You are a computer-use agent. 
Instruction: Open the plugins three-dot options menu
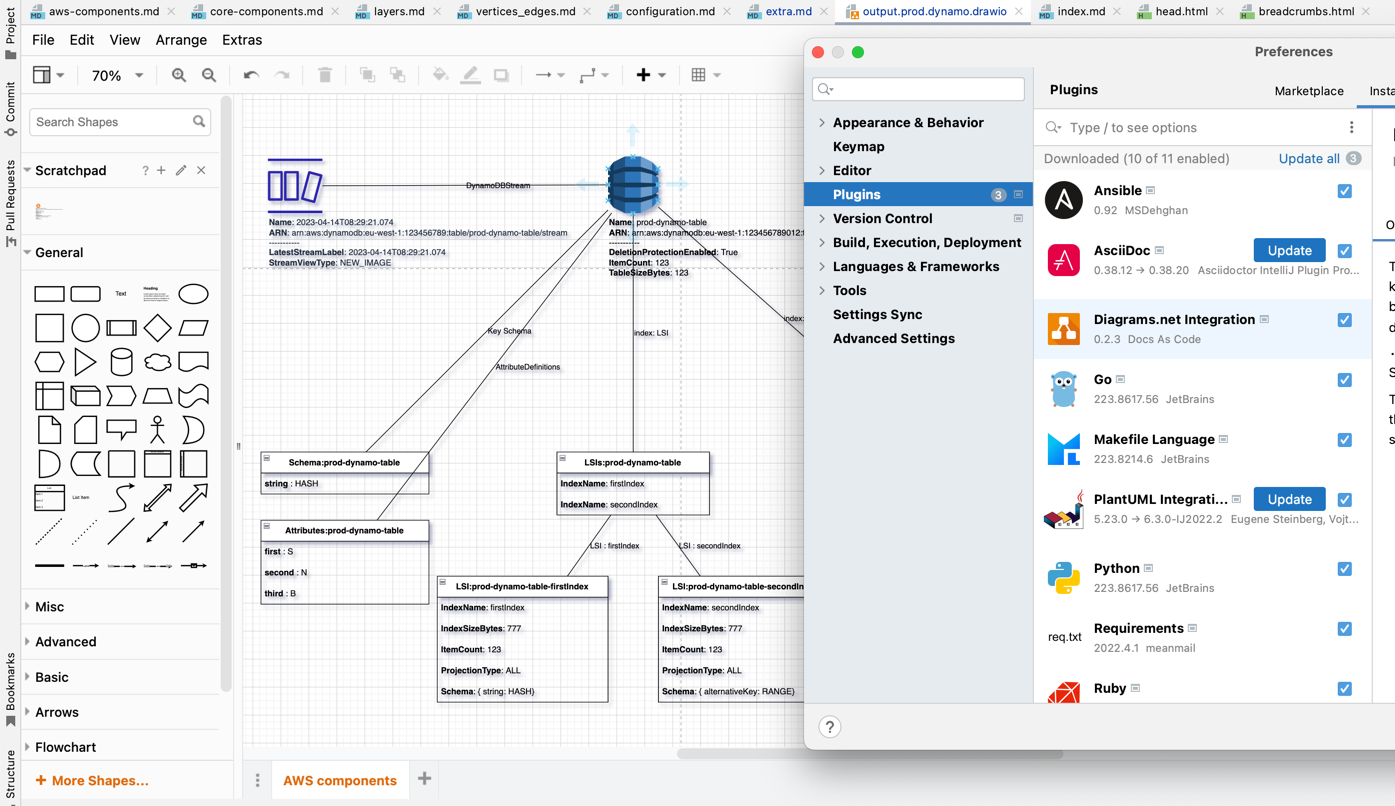pyautogui.click(x=1351, y=128)
